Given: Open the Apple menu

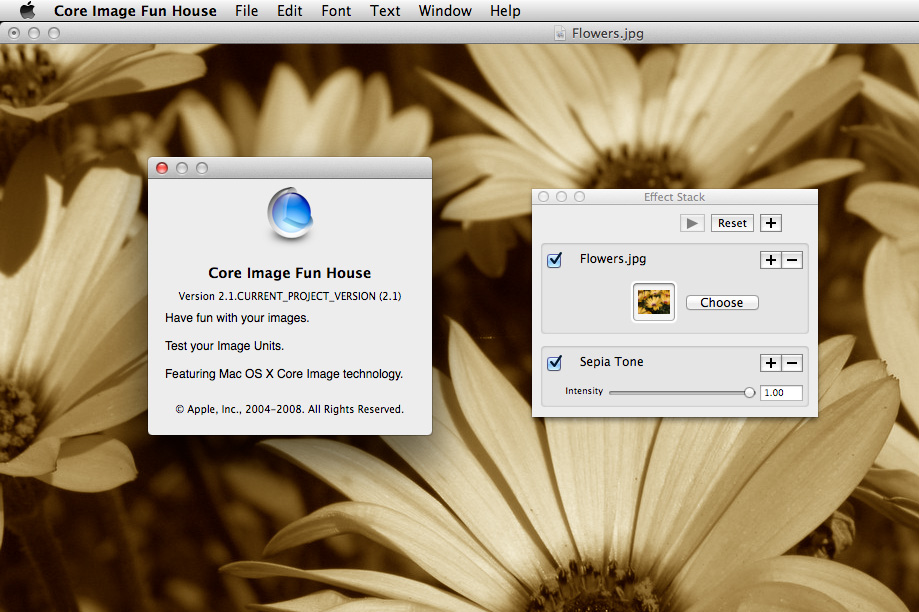Looking at the screenshot, I should coord(28,11).
